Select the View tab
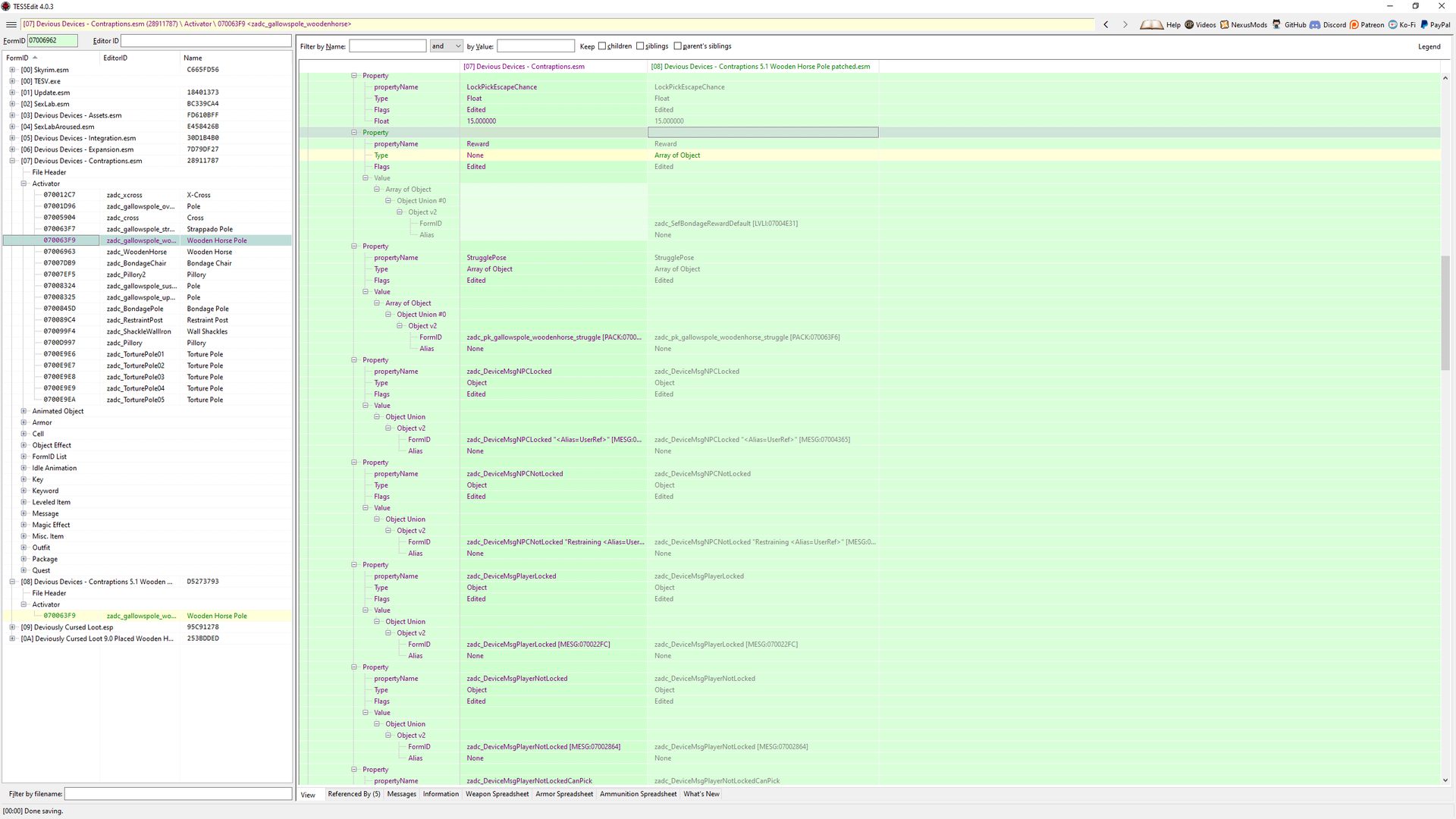The image size is (1456, 819). pyautogui.click(x=308, y=795)
